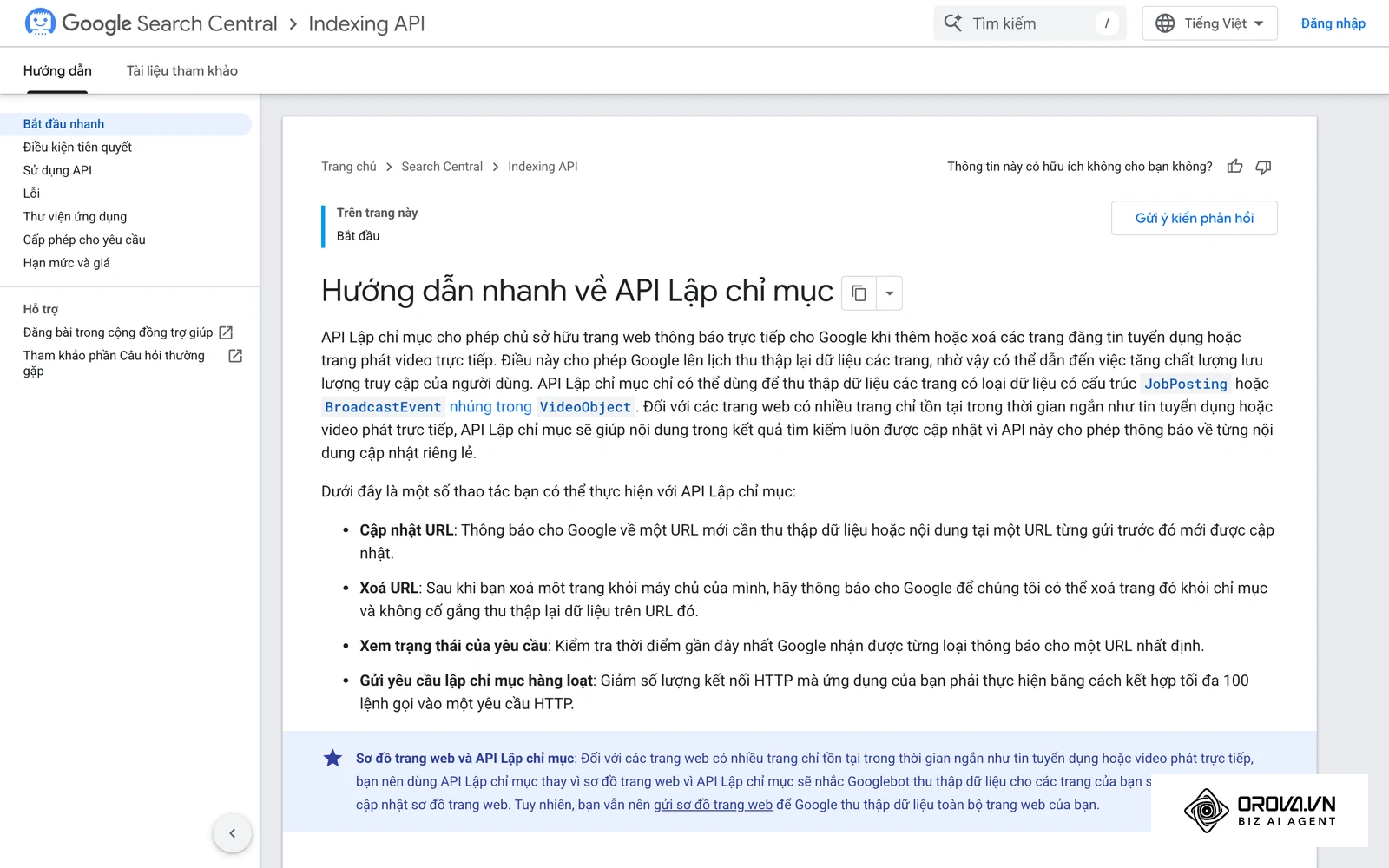Copy page using the copy icon beside title
Image resolution: width=1389 pixels, height=868 pixels.
click(859, 293)
